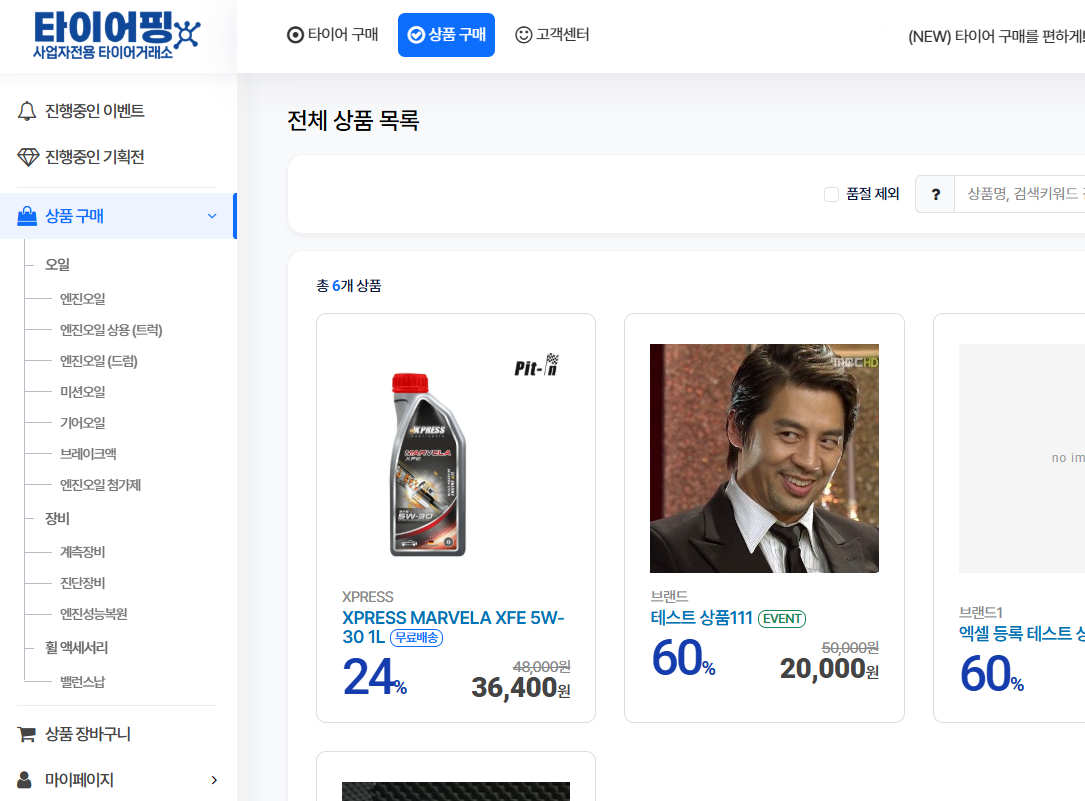This screenshot has width=1085, height=801.
Task: Enable the 품절 제외 checkbox
Action: pos(831,194)
